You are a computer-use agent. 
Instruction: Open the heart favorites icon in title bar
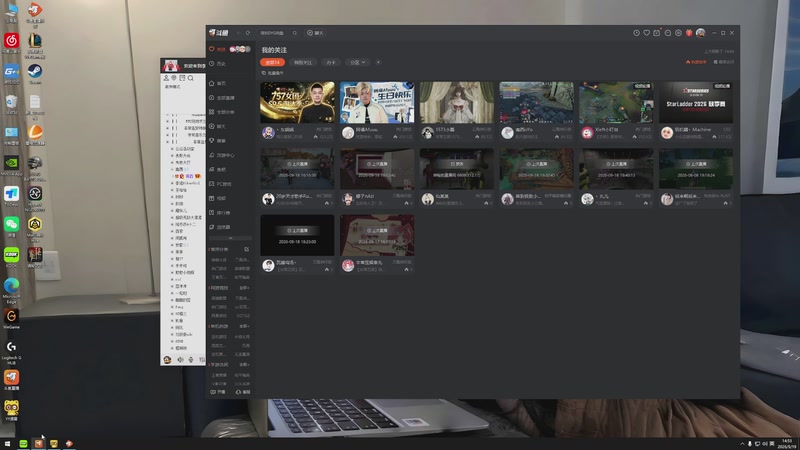(646, 33)
